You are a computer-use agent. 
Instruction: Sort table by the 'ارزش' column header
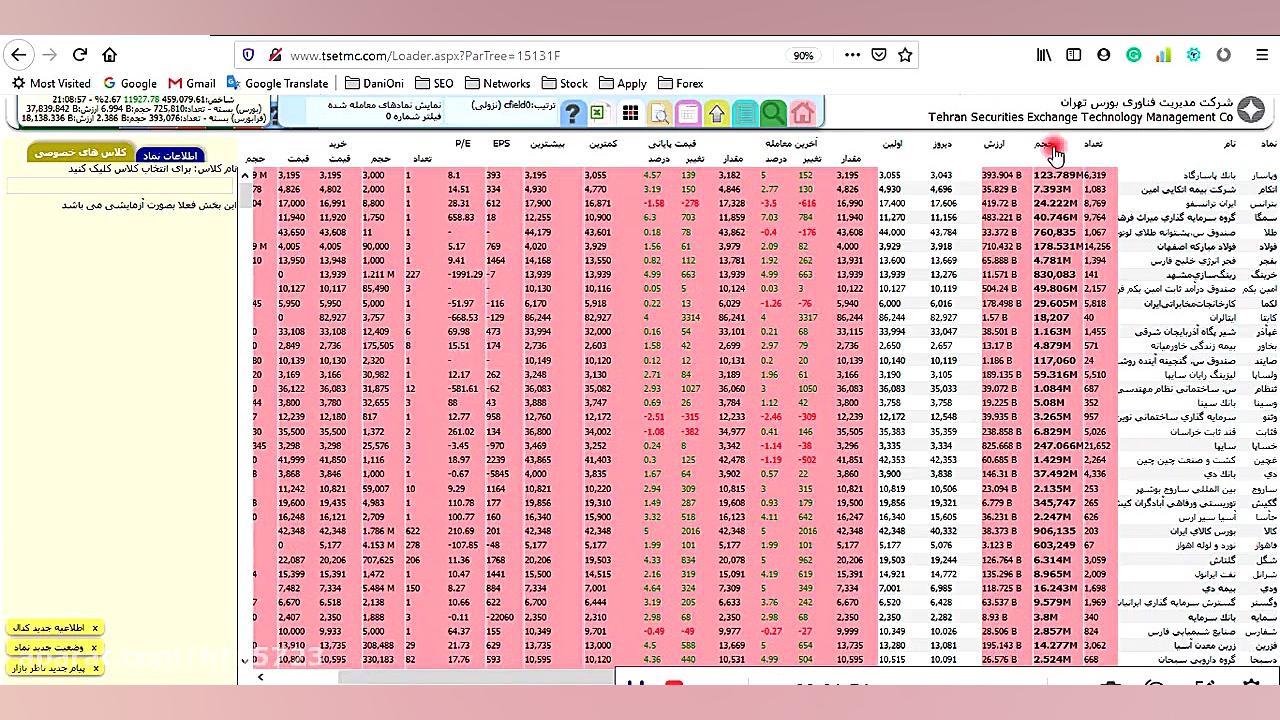point(994,144)
